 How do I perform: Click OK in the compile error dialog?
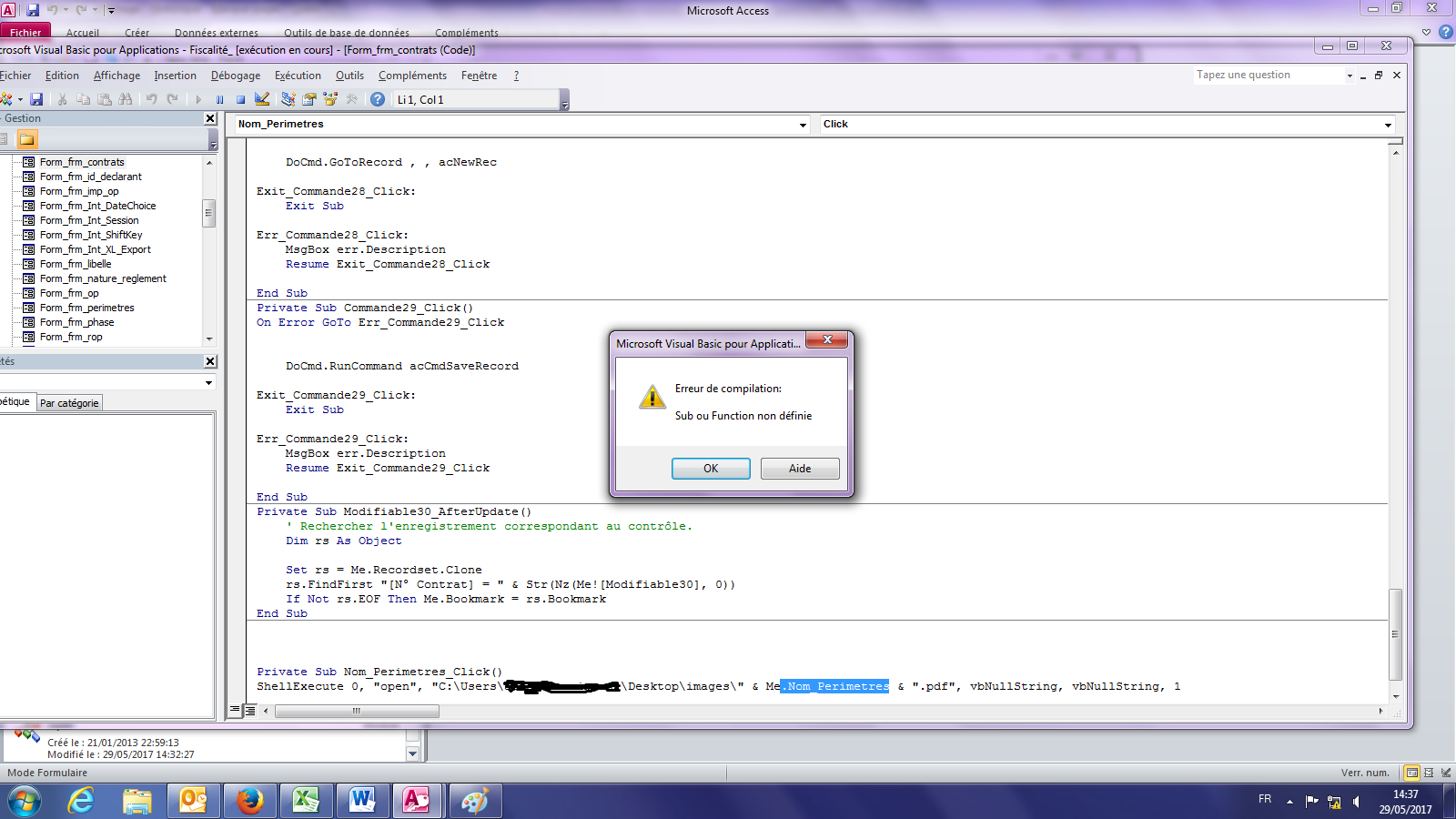click(711, 469)
